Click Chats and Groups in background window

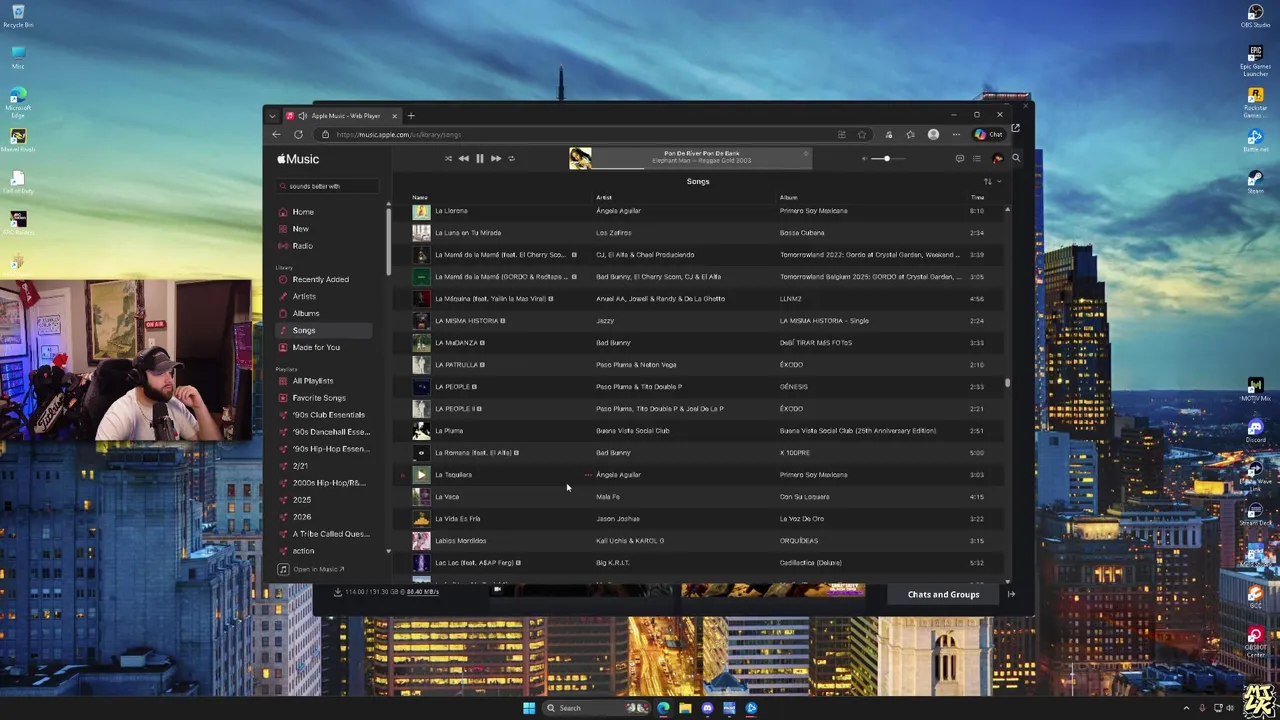tap(943, 595)
